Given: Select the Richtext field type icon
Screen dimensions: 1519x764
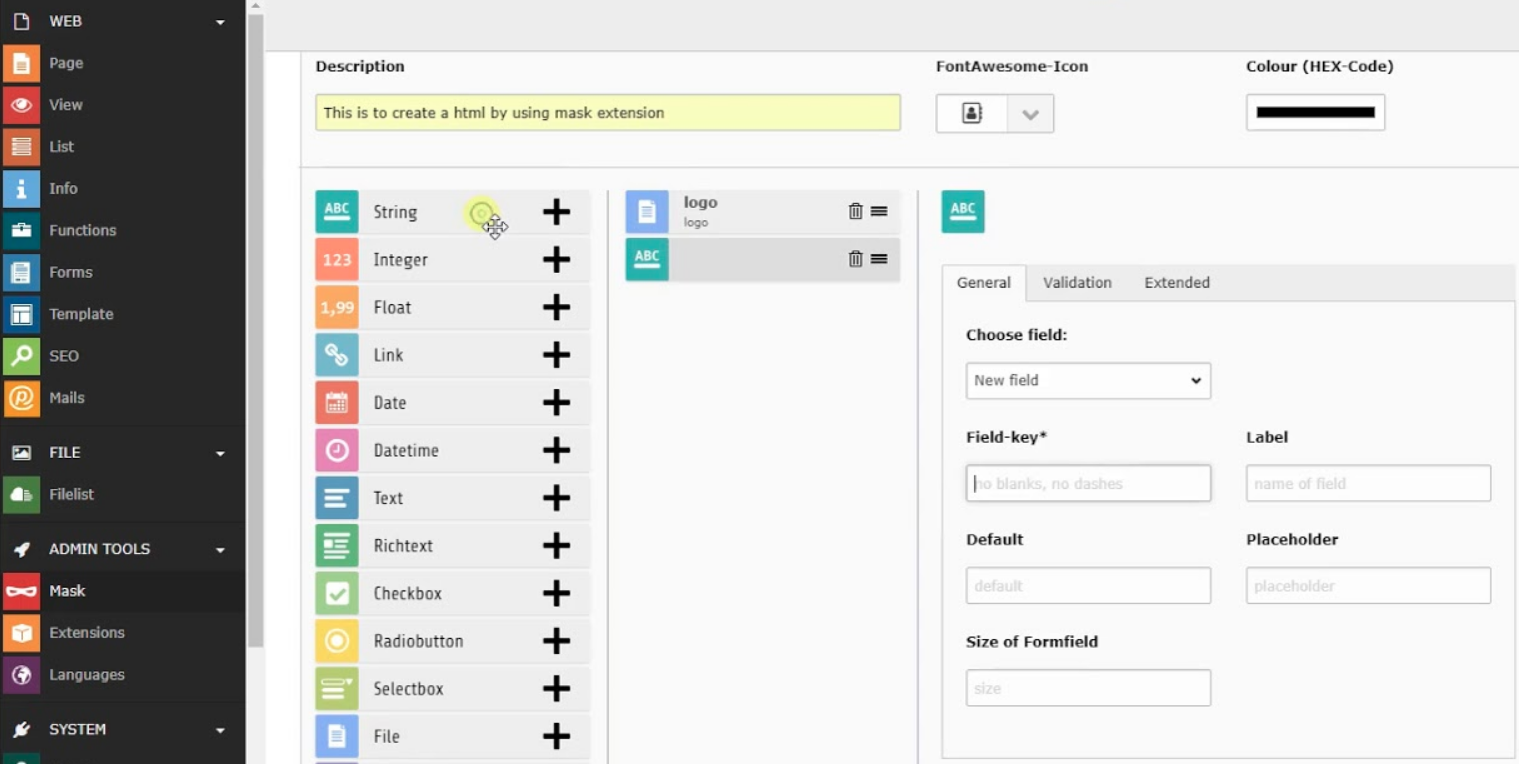Looking at the screenshot, I should [x=337, y=546].
